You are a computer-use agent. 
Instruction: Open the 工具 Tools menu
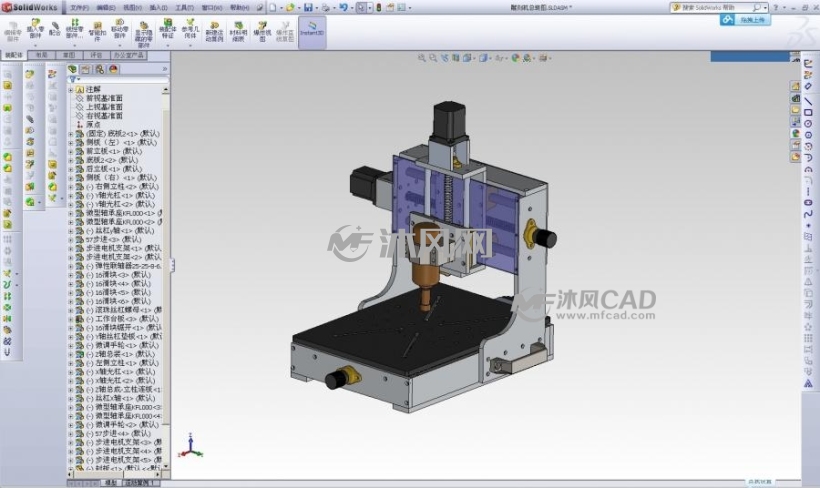(184, 8)
